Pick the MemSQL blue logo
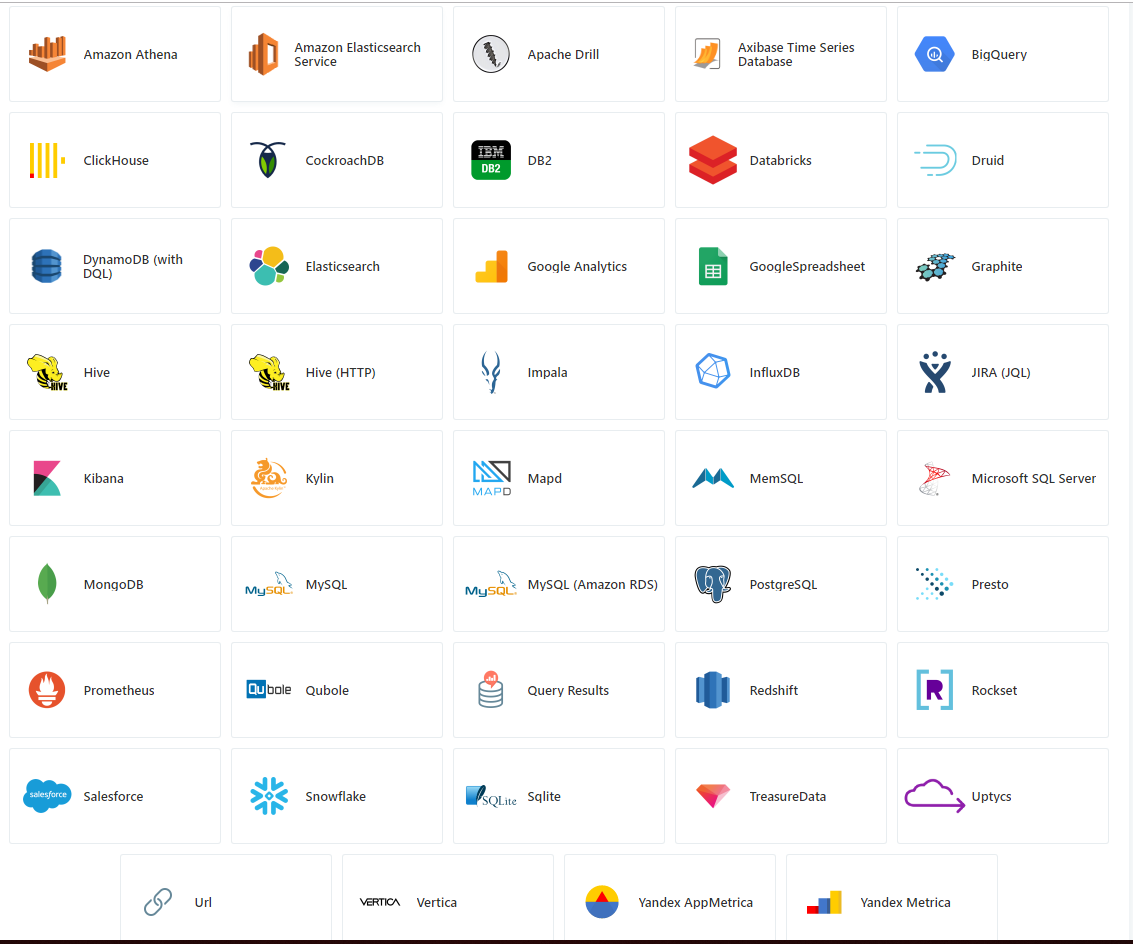This screenshot has height=944, width=1133. click(712, 478)
